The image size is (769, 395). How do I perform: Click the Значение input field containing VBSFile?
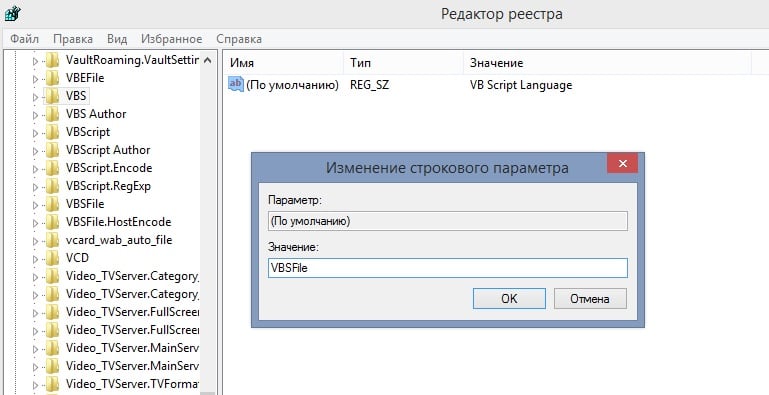448,268
